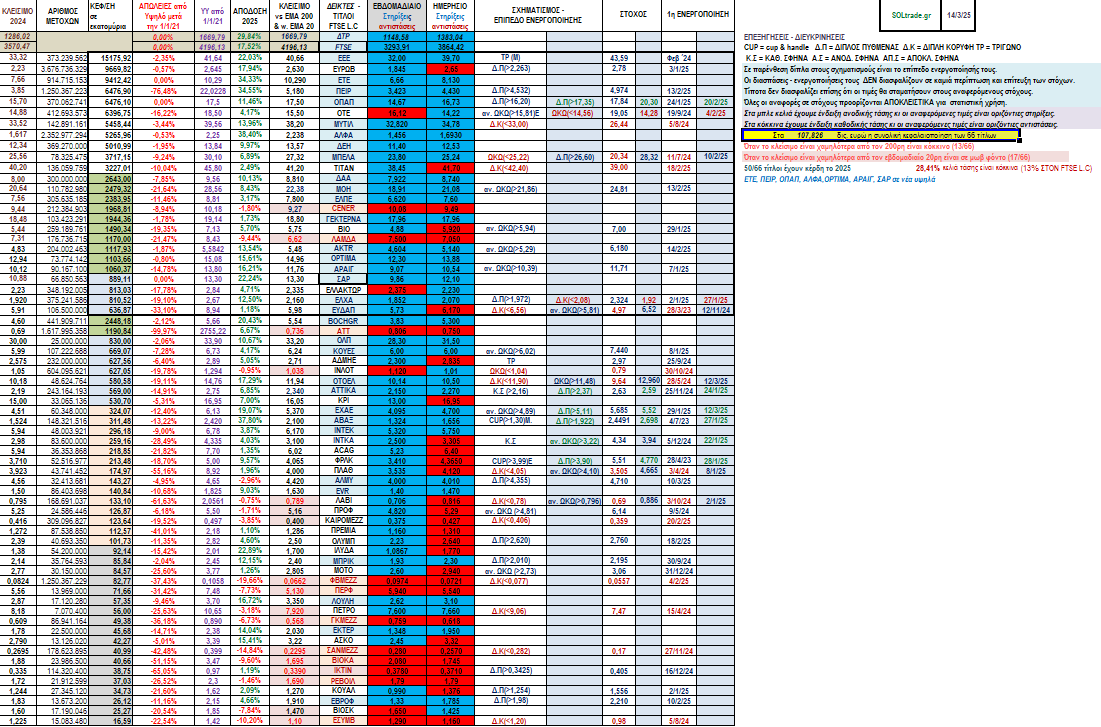Click the ΙΚΤΙΝ ticker cell
Screen dimensions: 1101x727
344,672
